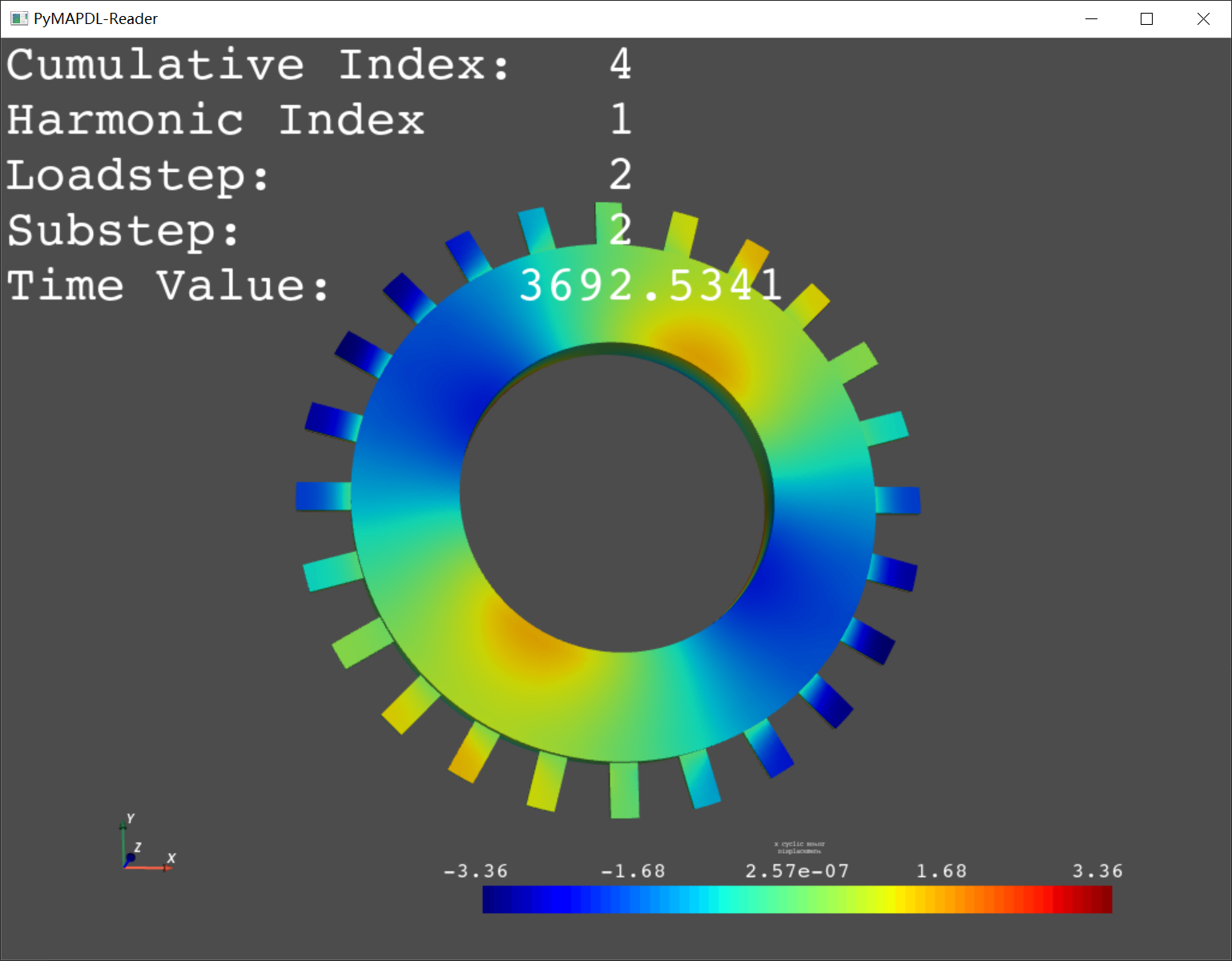
Task: Click the harmonic index value 1
Action: click(x=621, y=119)
